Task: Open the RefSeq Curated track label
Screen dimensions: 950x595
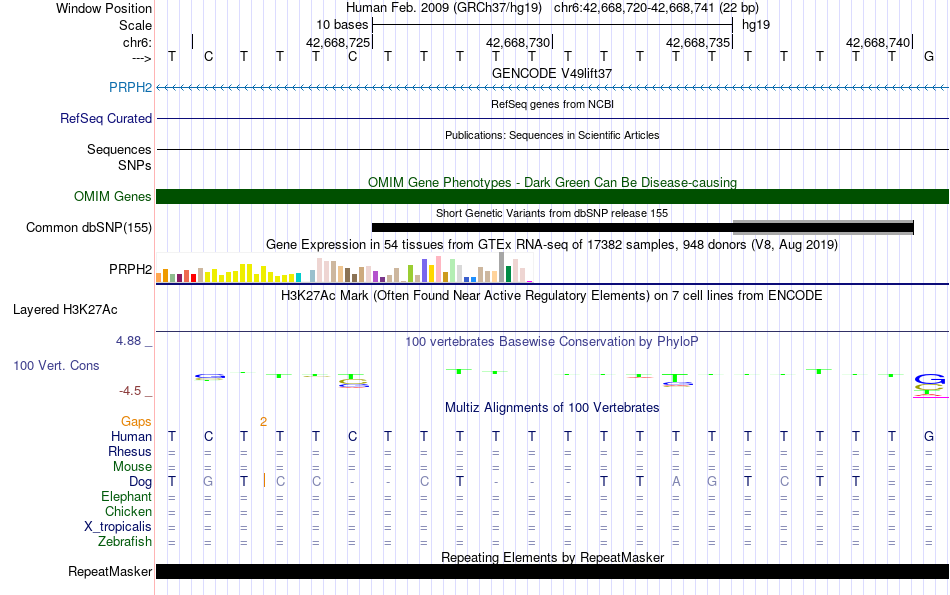Action: (106, 118)
